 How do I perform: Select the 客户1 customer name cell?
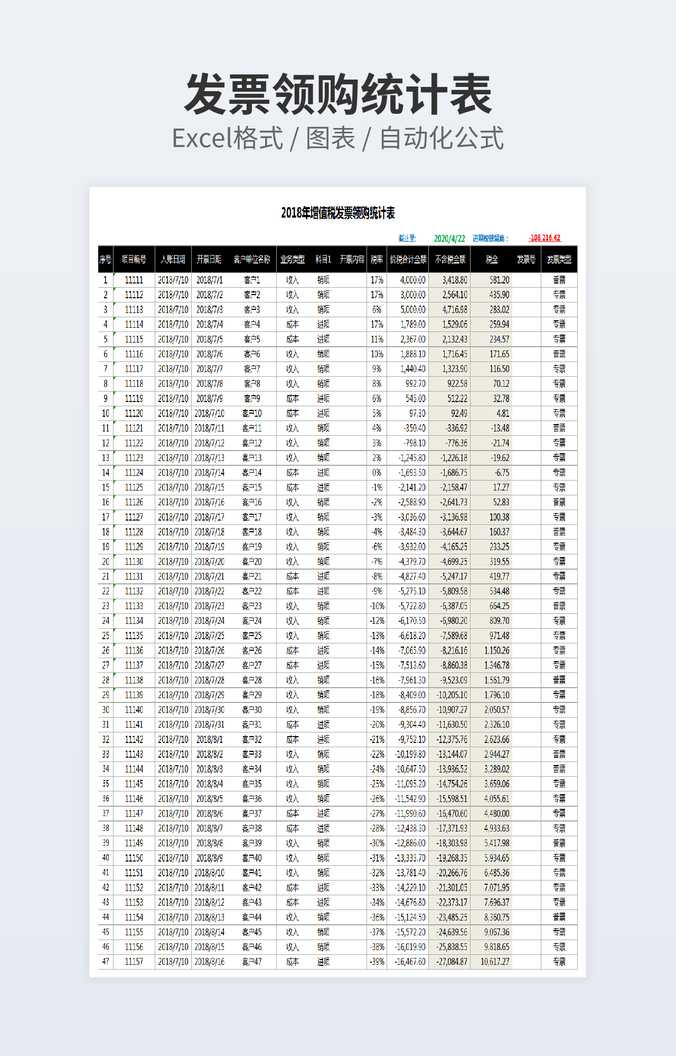(x=251, y=280)
